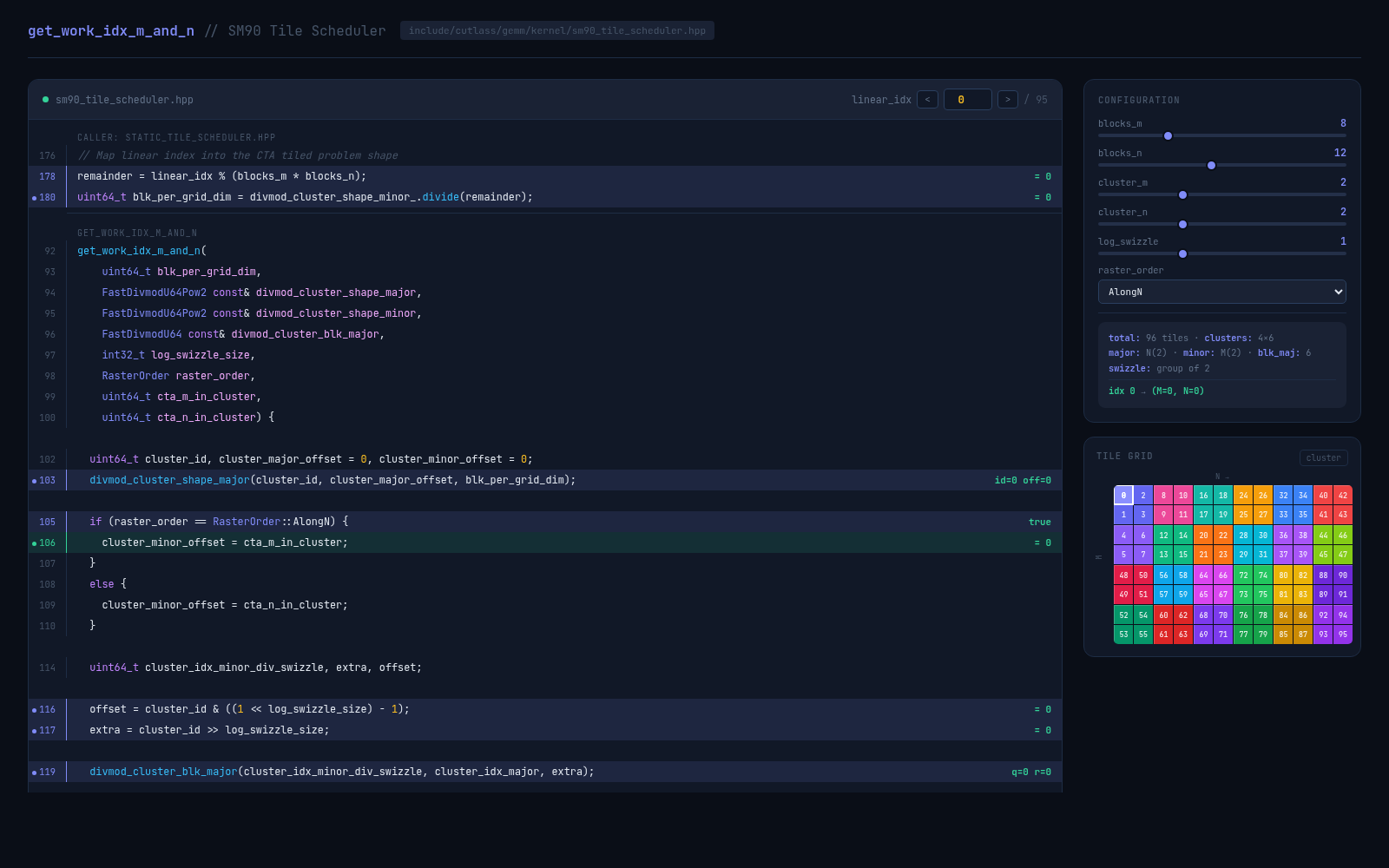Toggle the cluster overlay in TILE GRID
This screenshot has width=1389, height=868.
point(1323,457)
